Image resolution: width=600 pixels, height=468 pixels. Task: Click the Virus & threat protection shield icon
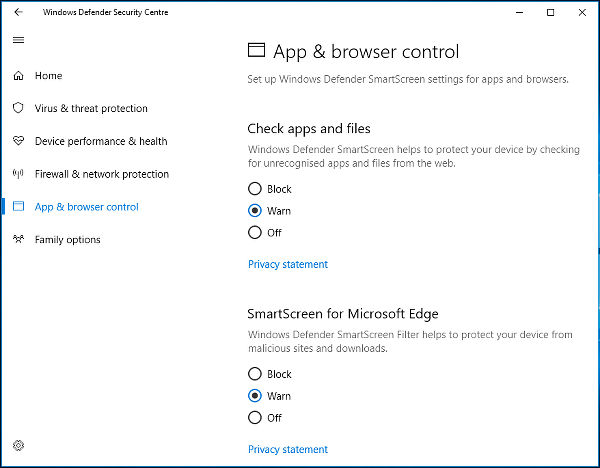tap(18, 108)
